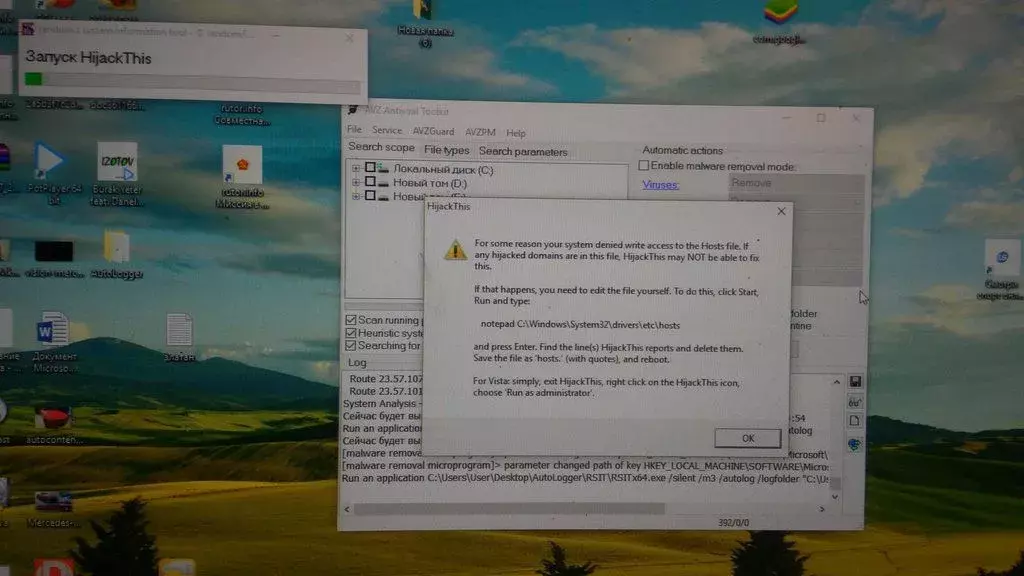Click the 392/0/0 status bar counter
Image resolution: width=1024 pixels, height=576 pixels.
(733, 522)
